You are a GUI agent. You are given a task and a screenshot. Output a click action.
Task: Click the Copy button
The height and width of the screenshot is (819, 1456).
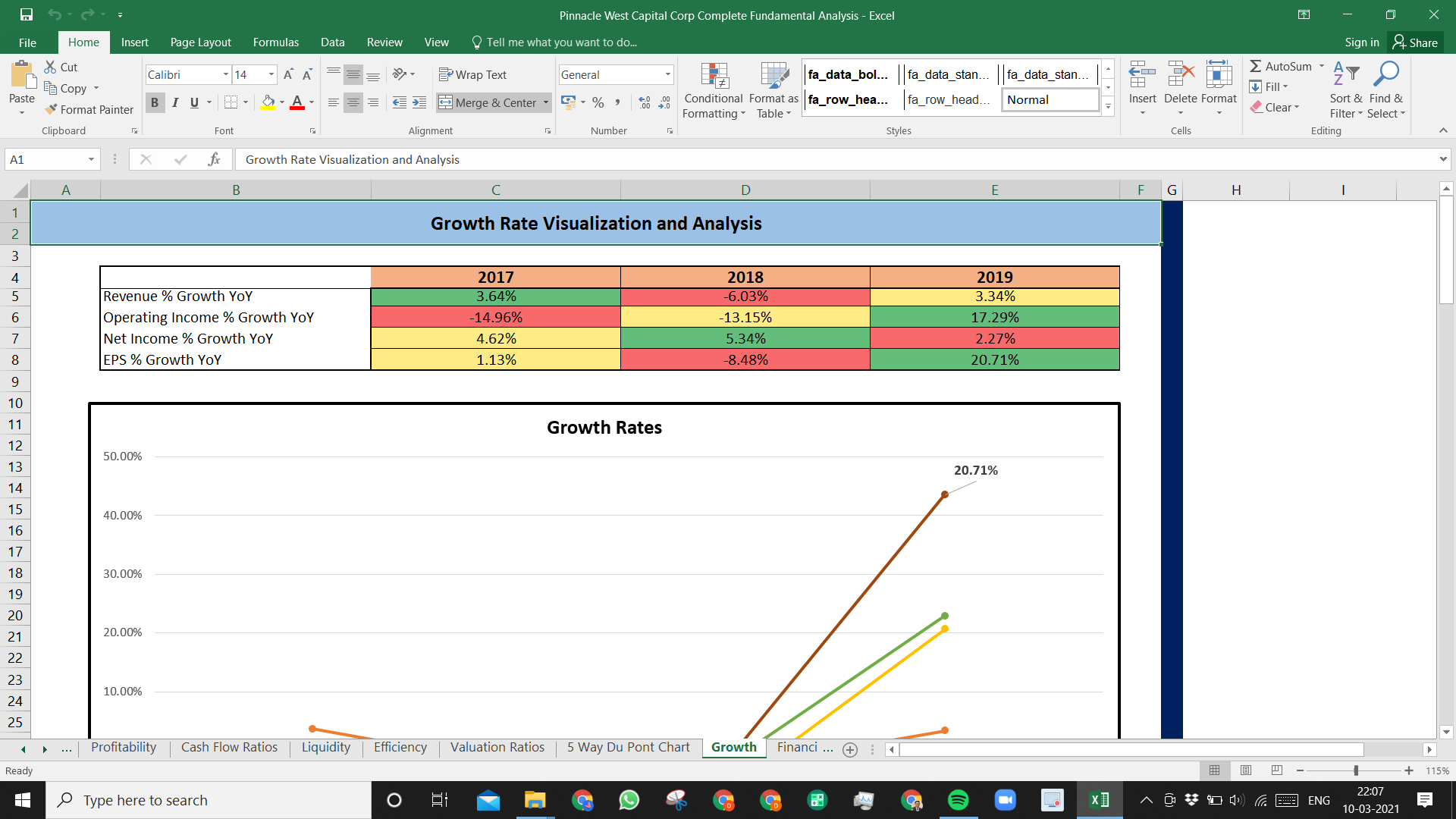[65, 88]
